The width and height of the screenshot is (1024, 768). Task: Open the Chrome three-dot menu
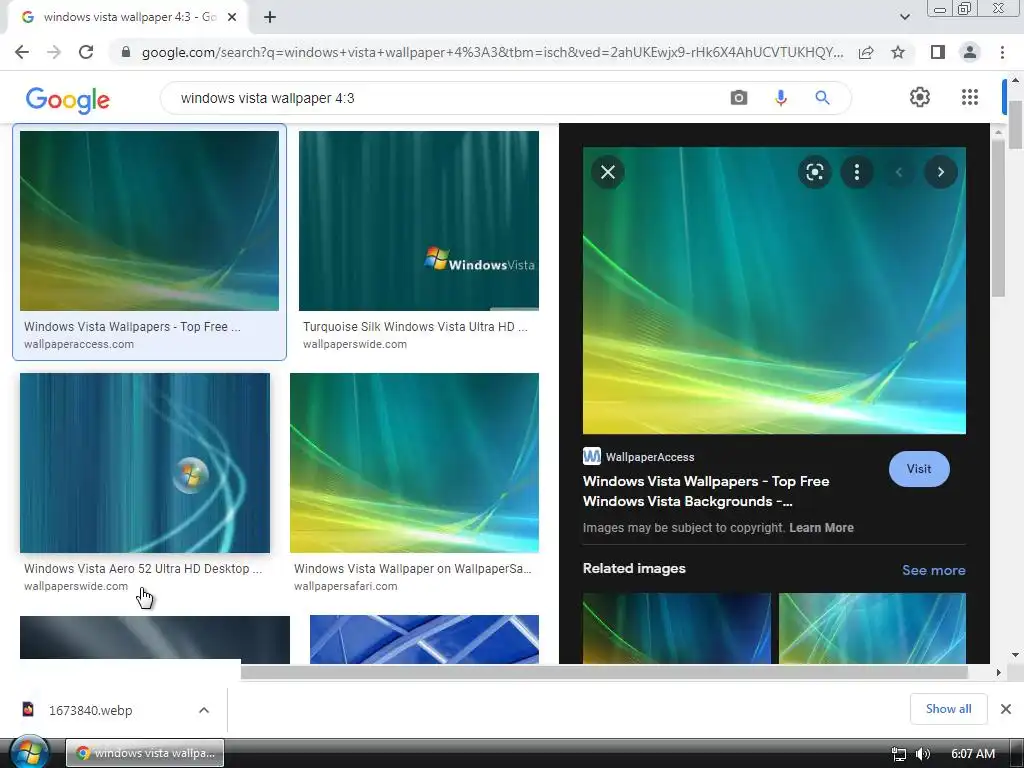click(x=1002, y=52)
